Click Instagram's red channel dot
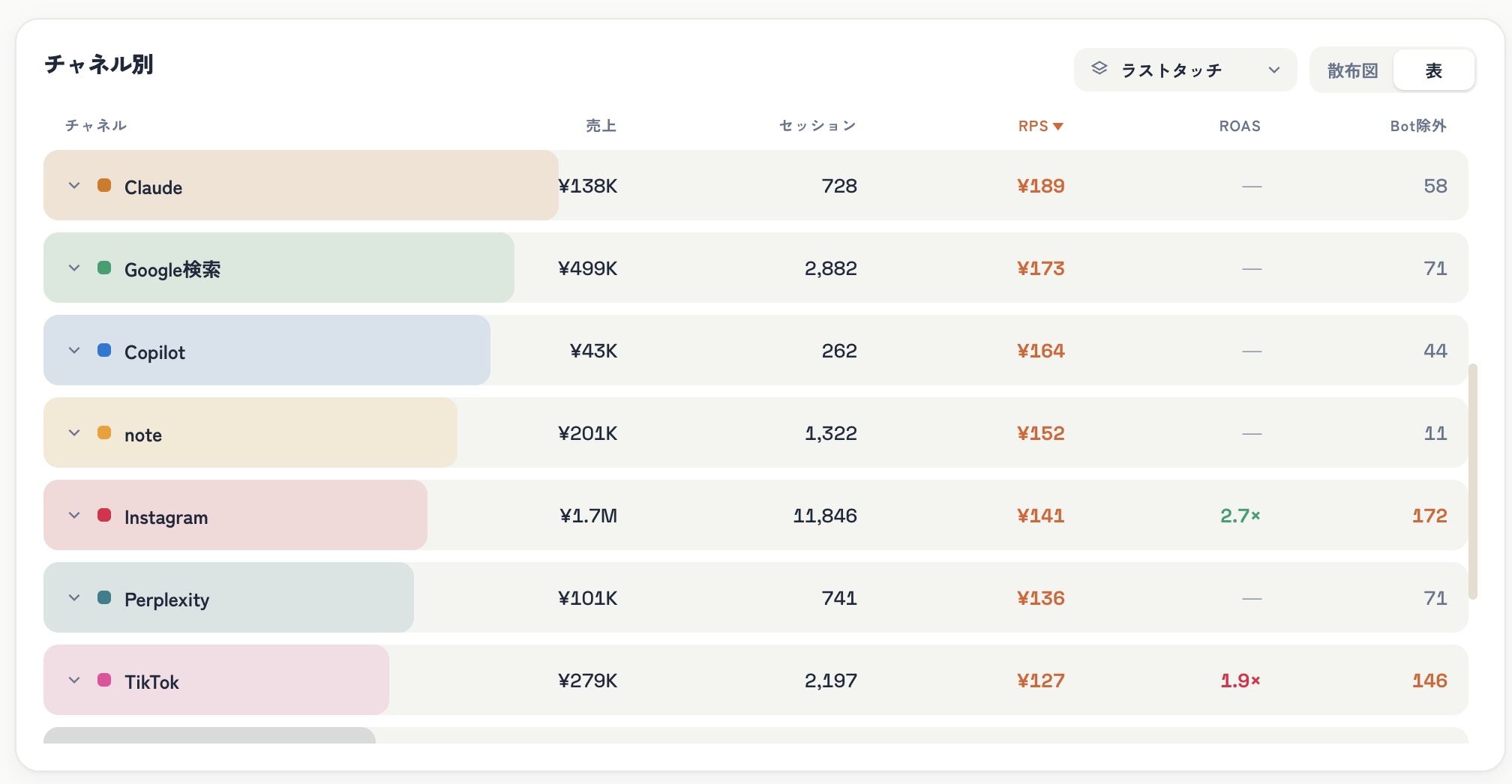 104,515
